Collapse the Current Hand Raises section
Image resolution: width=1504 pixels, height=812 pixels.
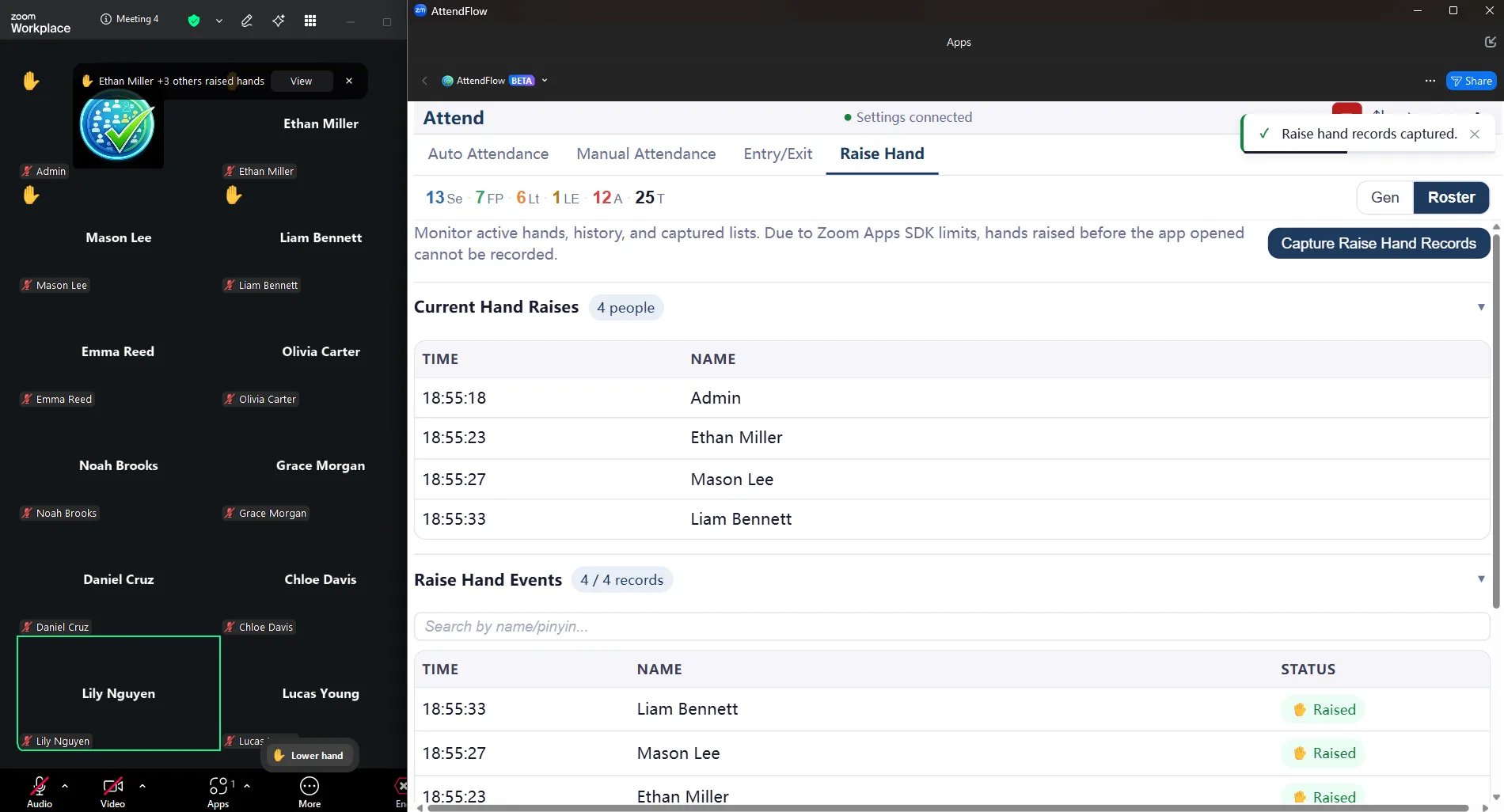pyautogui.click(x=1481, y=307)
